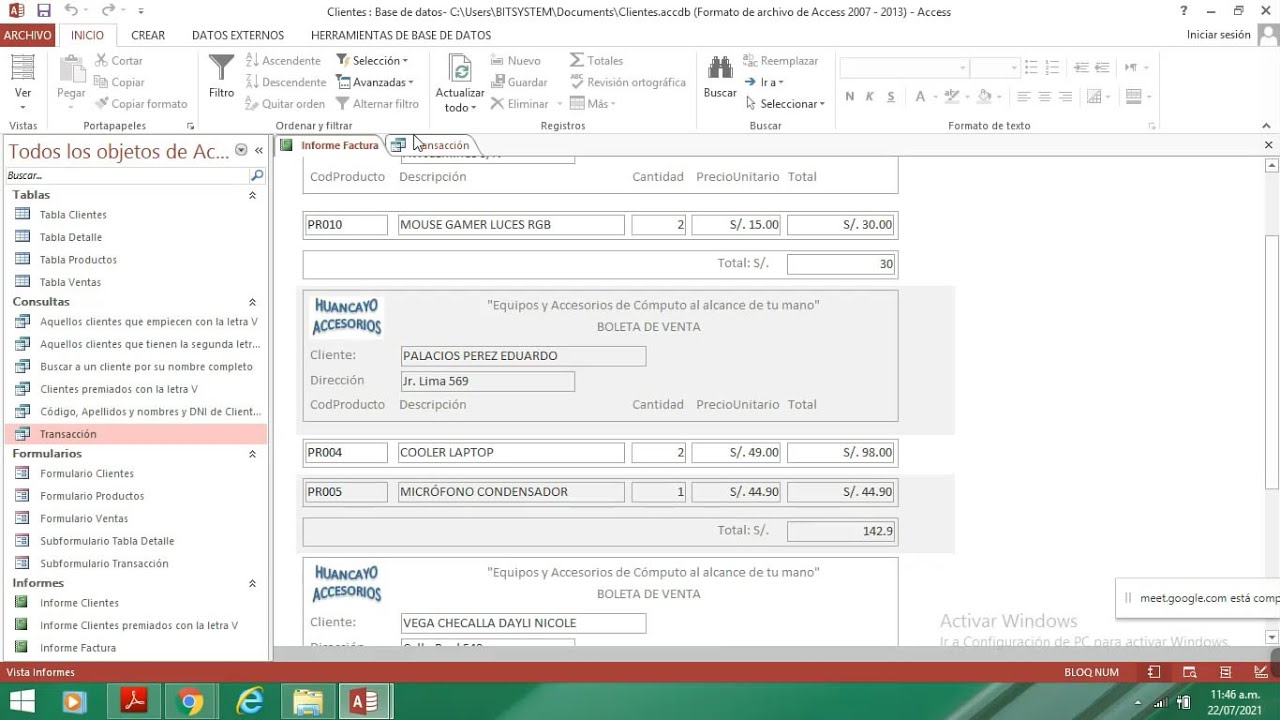Collapse the Consultas group
The image size is (1280, 720).
tap(252, 302)
